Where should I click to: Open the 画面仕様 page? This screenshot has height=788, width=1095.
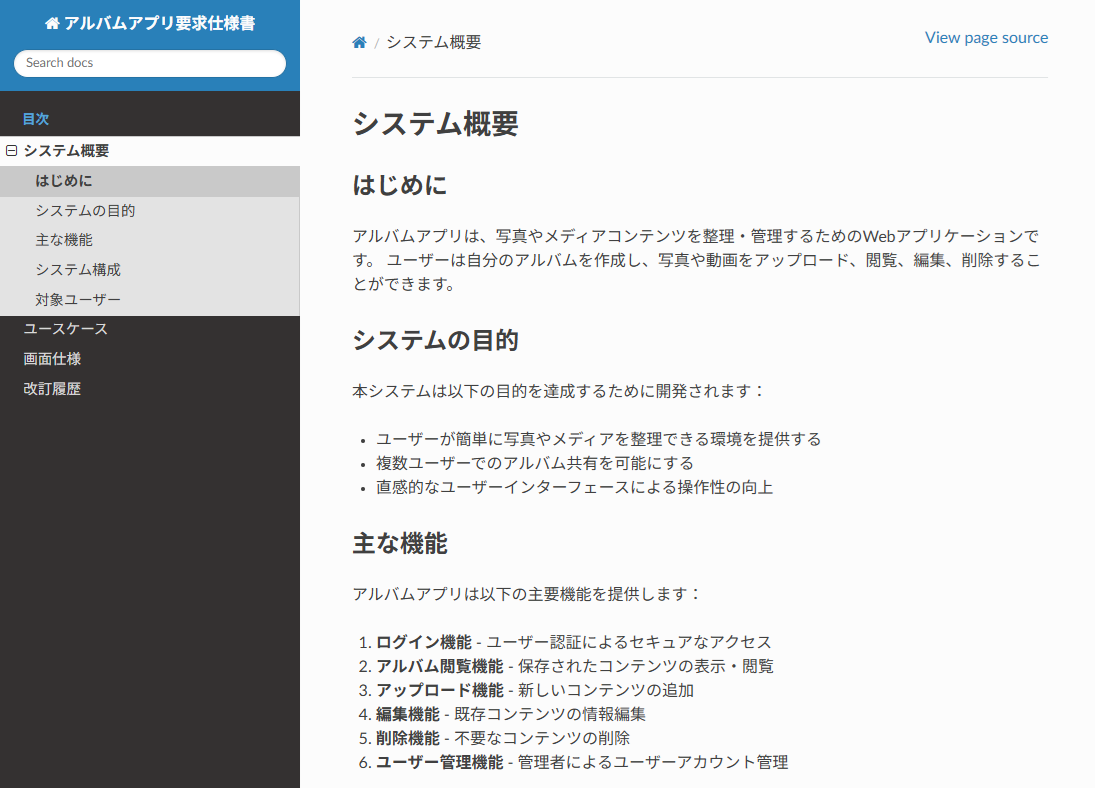click(52, 359)
